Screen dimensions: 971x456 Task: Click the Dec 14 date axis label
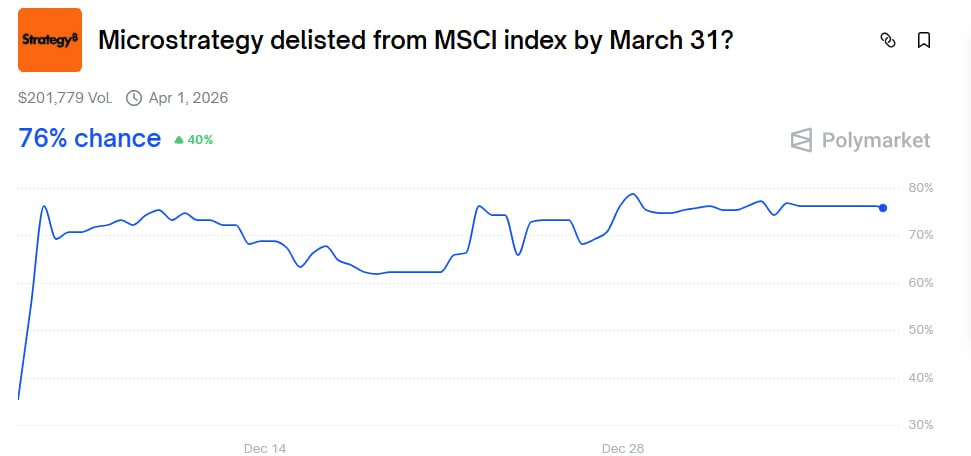[x=265, y=448]
